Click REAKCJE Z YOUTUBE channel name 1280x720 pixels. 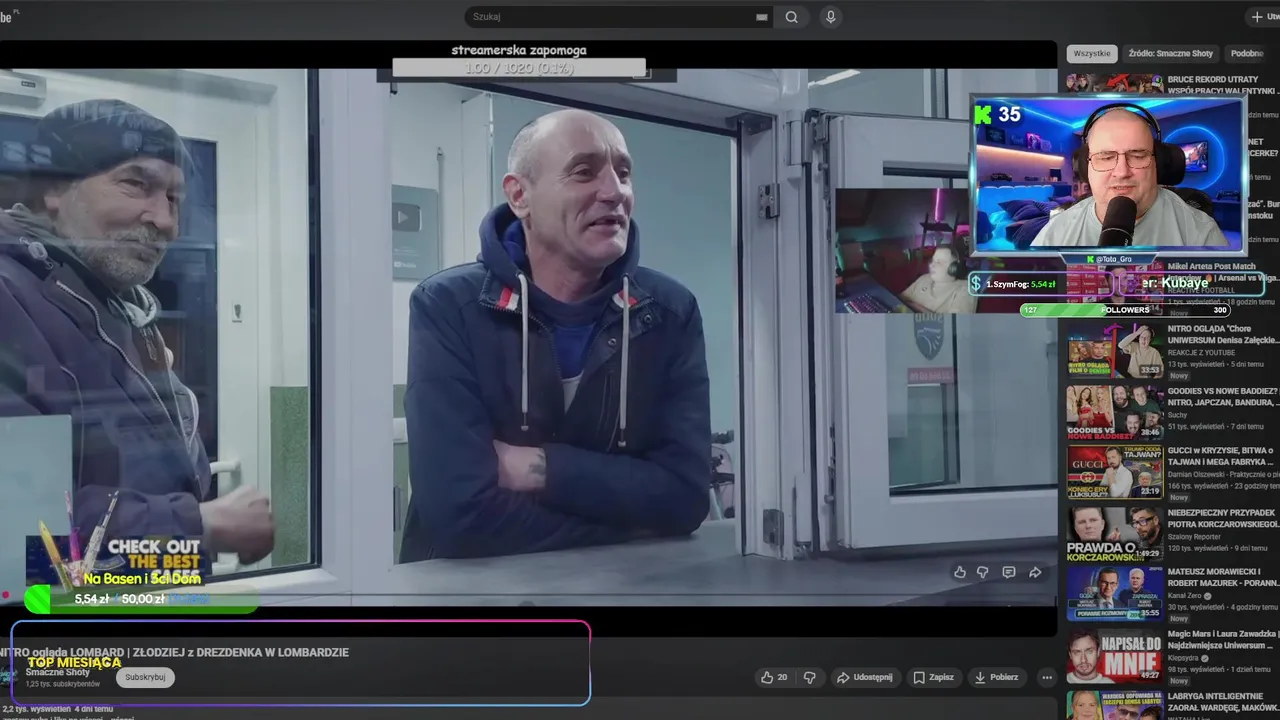point(1201,352)
